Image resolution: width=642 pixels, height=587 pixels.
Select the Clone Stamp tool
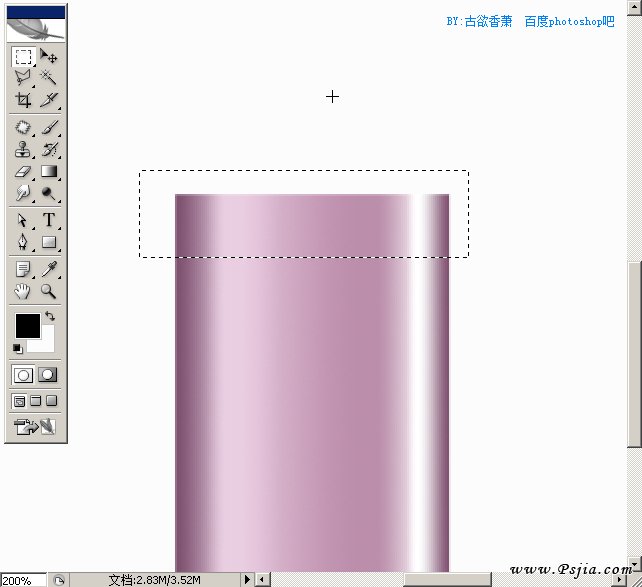pos(23,149)
